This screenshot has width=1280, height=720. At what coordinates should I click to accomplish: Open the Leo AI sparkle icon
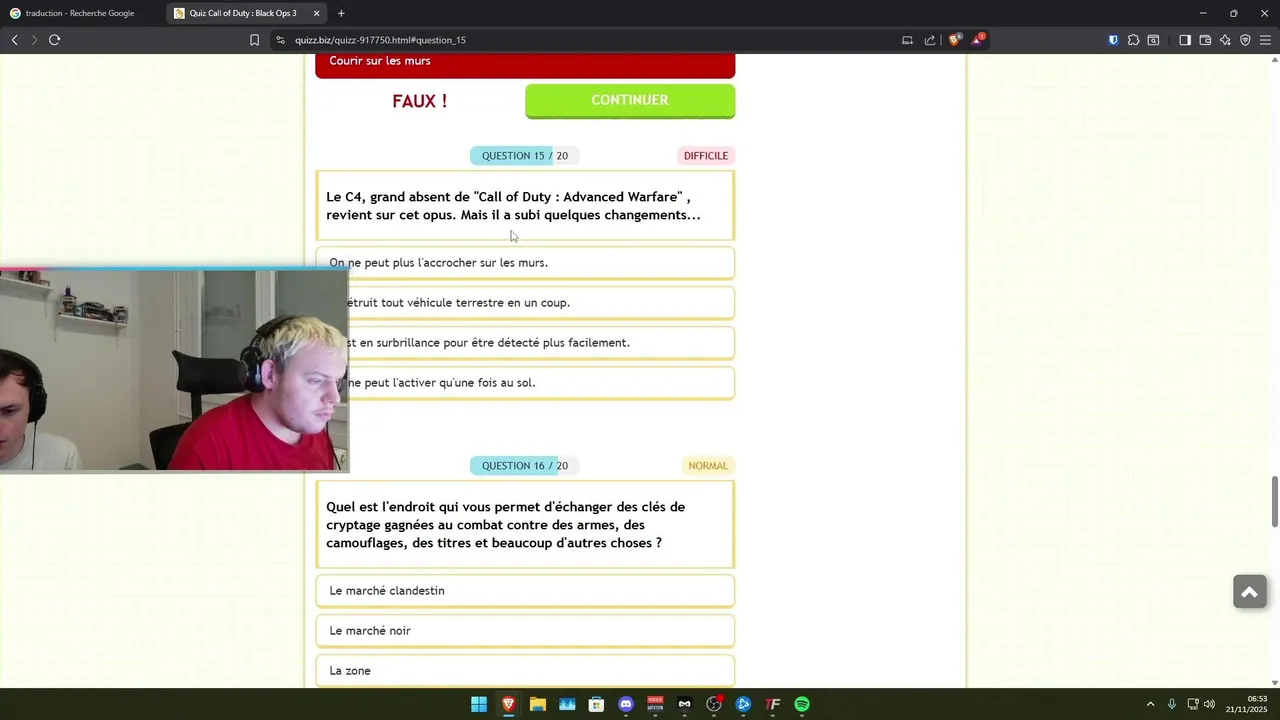tap(1225, 40)
